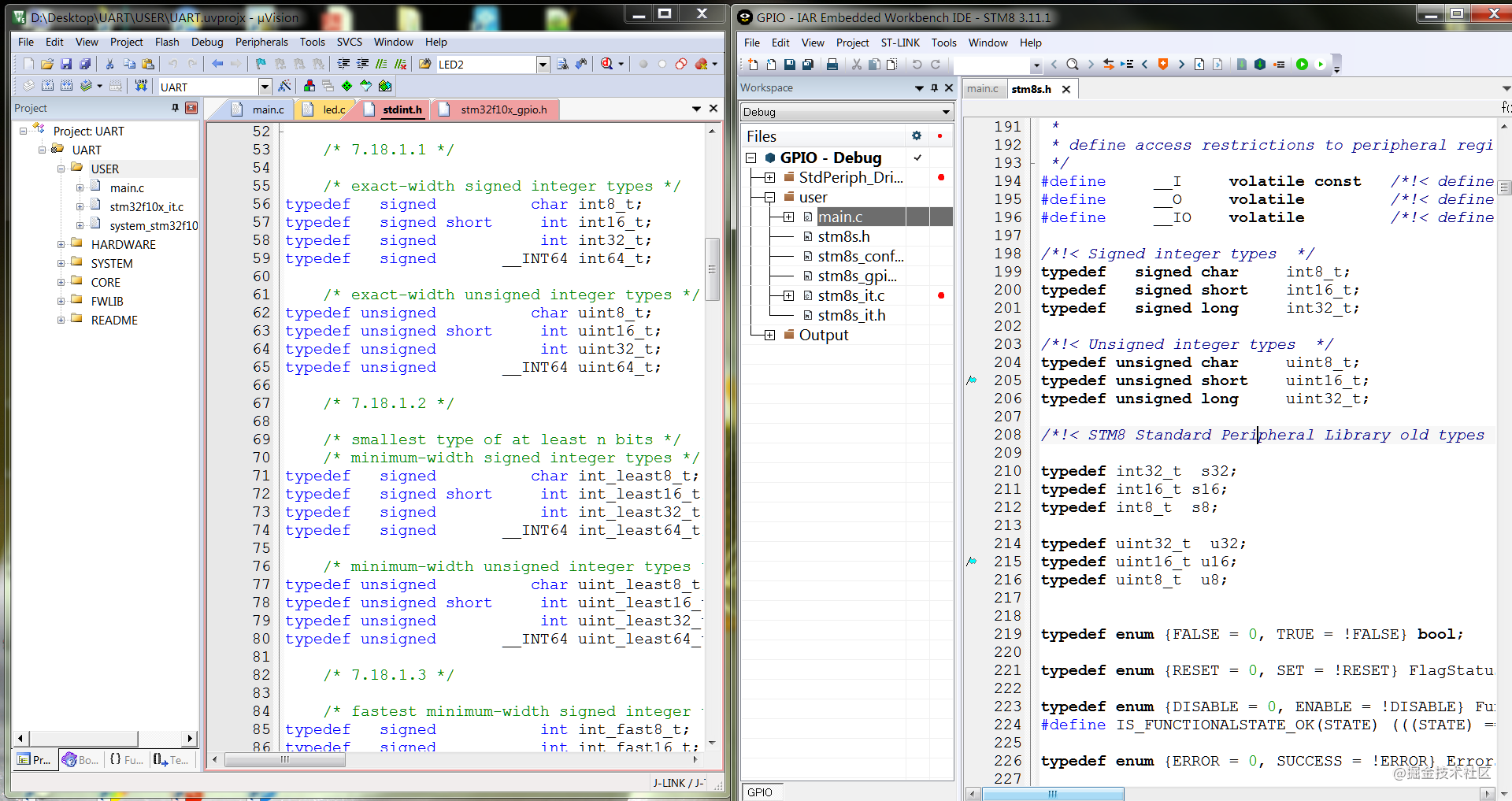
Task: Open LED2 search dropdown in µVision
Action: (x=543, y=65)
